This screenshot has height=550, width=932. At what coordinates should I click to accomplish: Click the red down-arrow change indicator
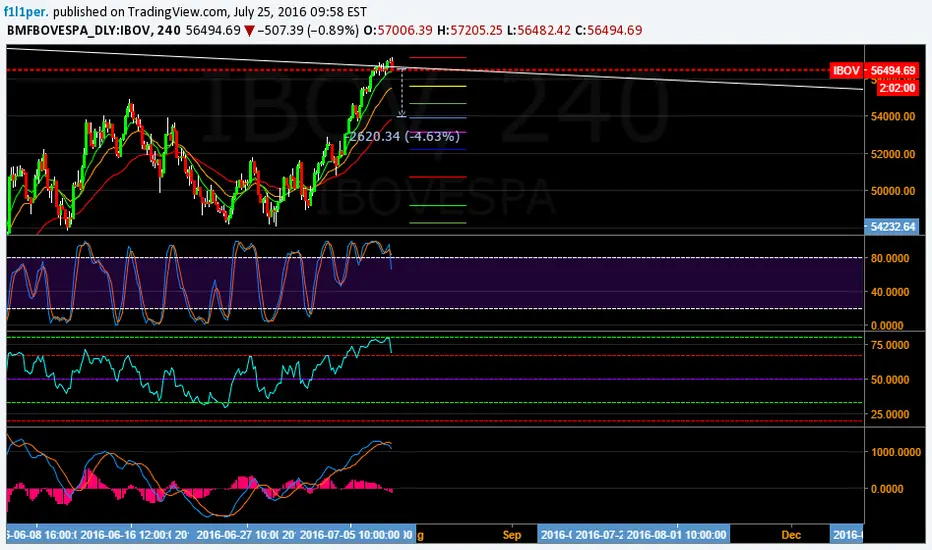[x=250, y=31]
